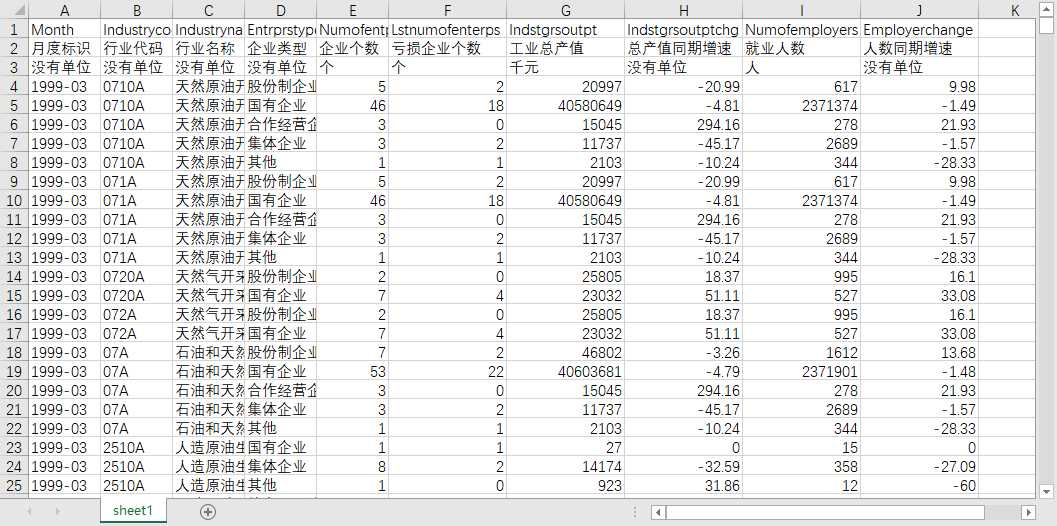Select column G header

point(566,10)
